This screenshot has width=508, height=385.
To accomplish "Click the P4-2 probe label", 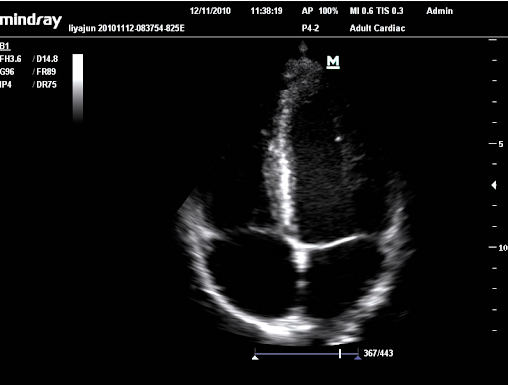I will click(x=310, y=28).
